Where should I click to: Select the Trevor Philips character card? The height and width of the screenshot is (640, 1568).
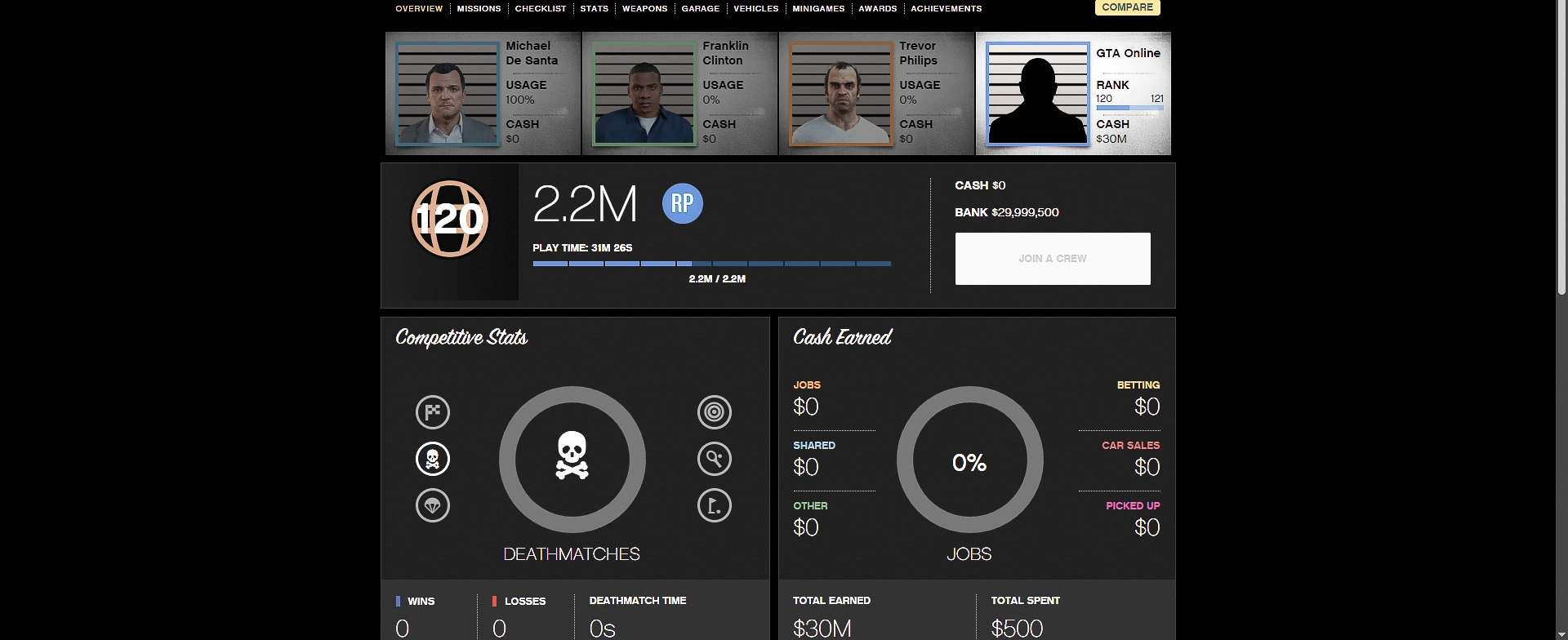(876, 93)
